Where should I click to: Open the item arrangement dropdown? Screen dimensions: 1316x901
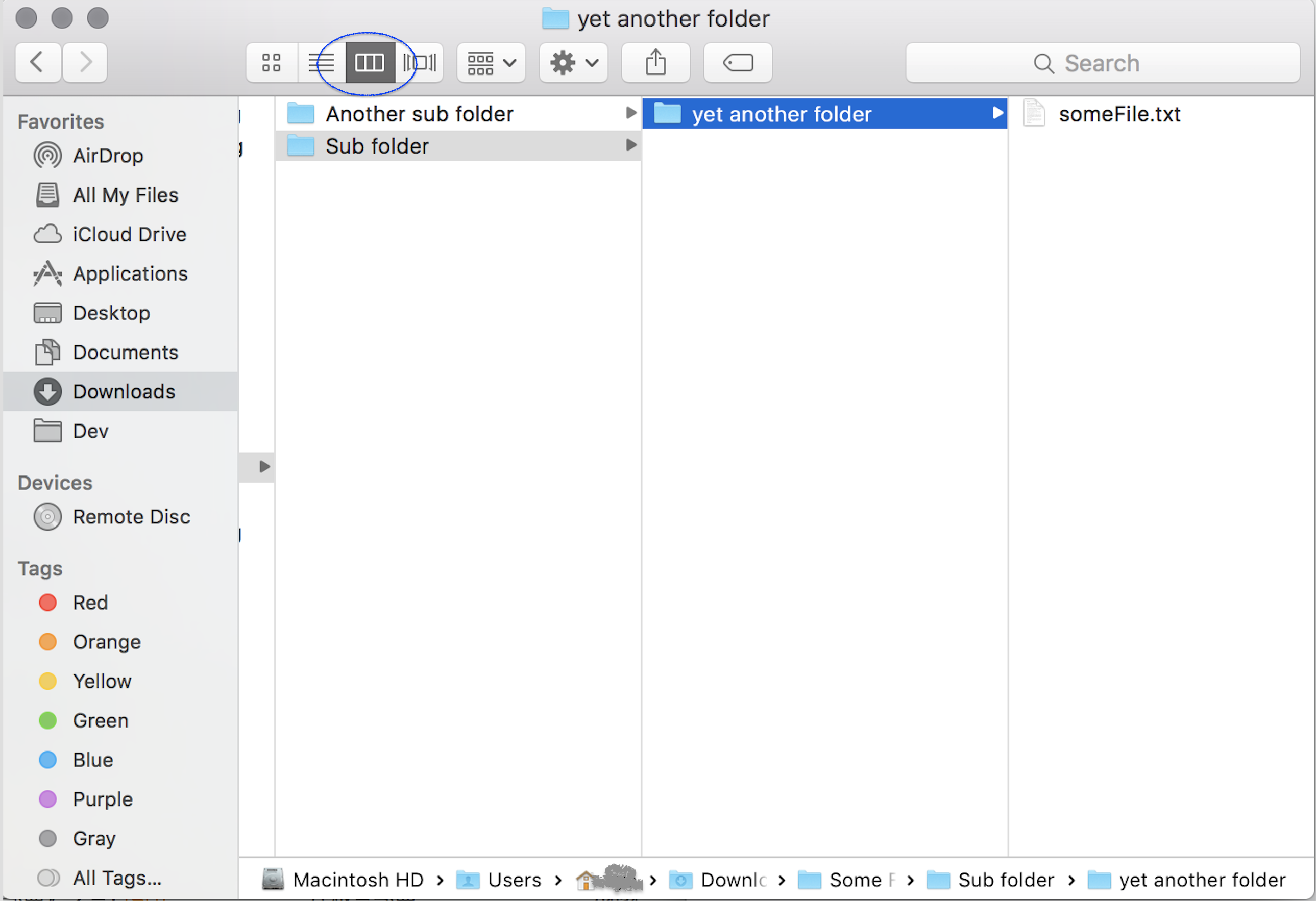tap(492, 62)
